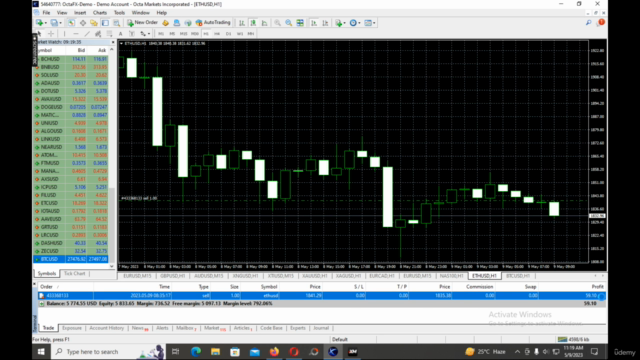Open the Strategy Tester icon
The width and height of the screenshot is (640, 360).
[117, 23]
